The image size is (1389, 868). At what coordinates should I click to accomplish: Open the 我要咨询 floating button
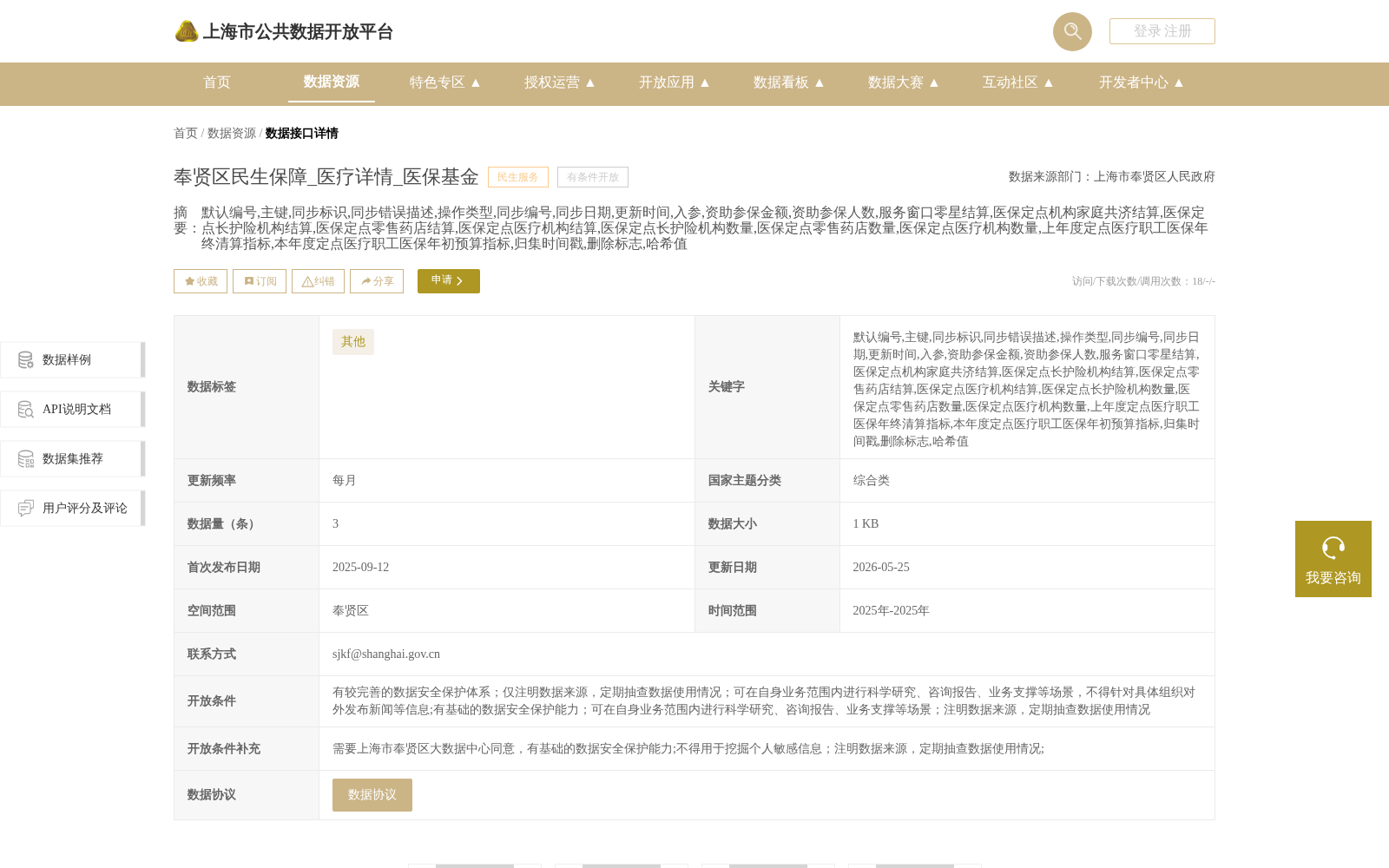[1333, 559]
